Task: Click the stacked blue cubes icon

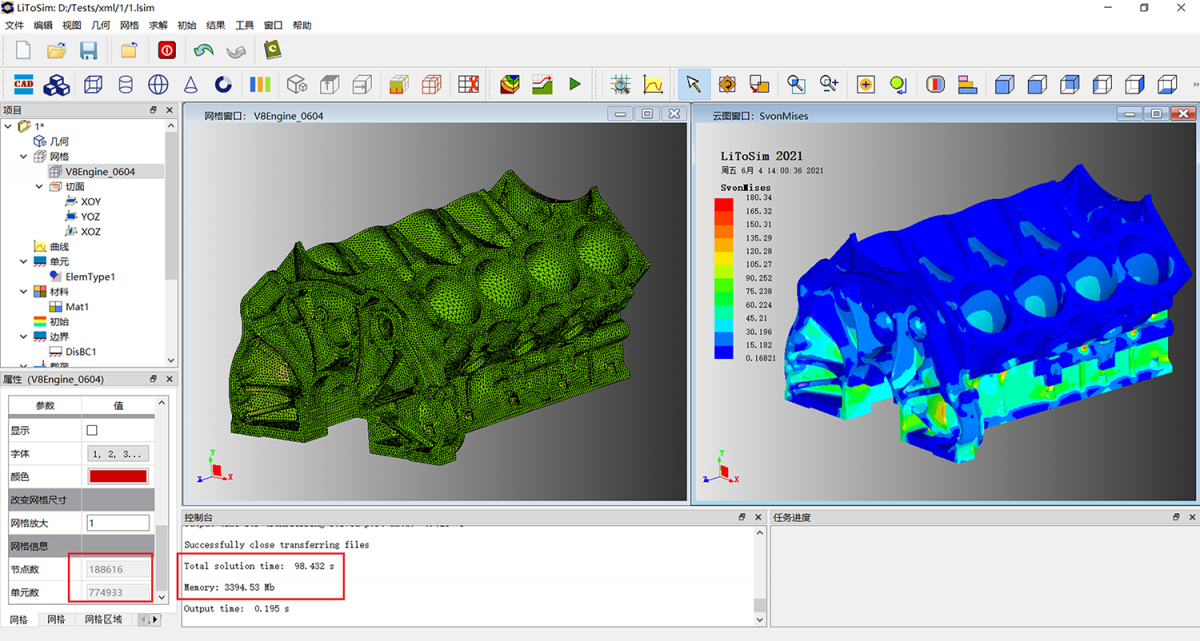Action: (x=57, y=85)
